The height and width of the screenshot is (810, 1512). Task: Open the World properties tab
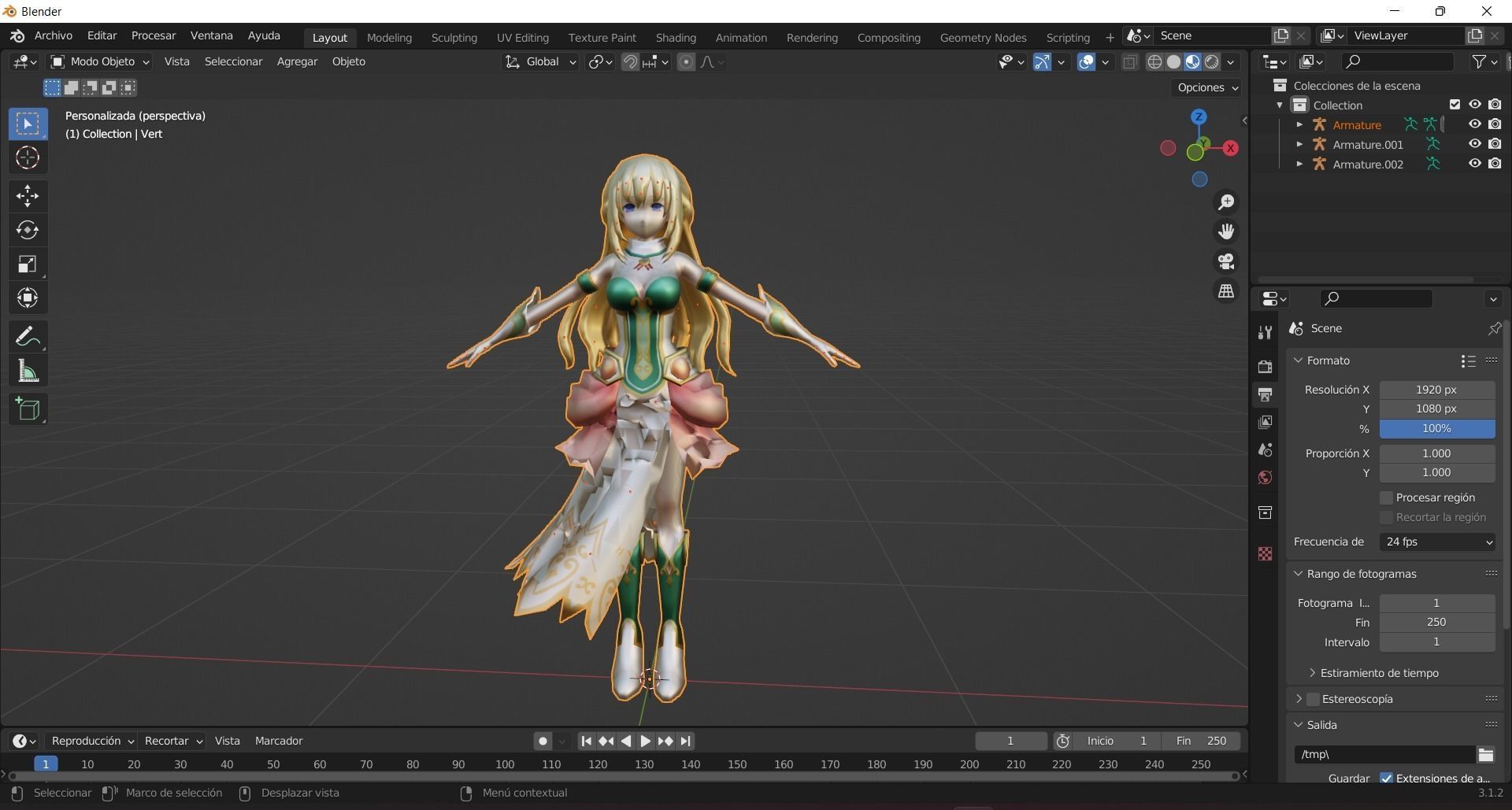tap(1266, 478)
